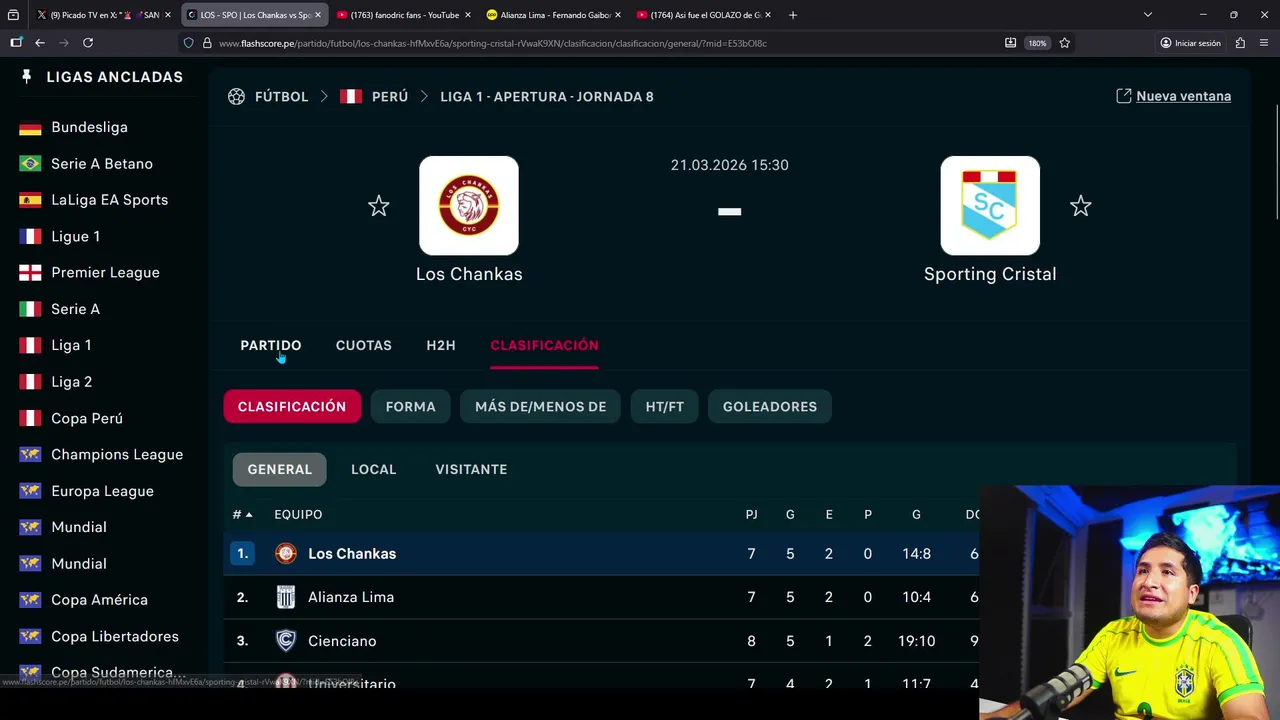1280x720 pixels.
Task: Click the Spain flag next to LaLiga
Action: pyautogui.click(x=31, y=200)
